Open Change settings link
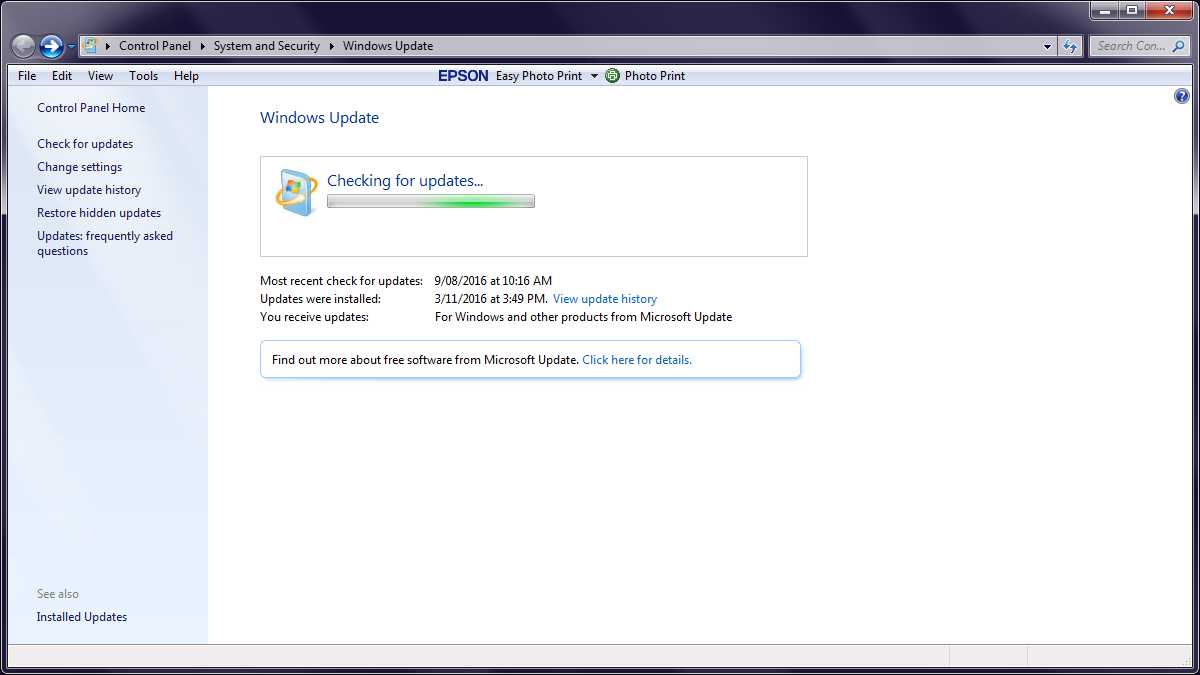1200x675 pixels. point(80,167)
